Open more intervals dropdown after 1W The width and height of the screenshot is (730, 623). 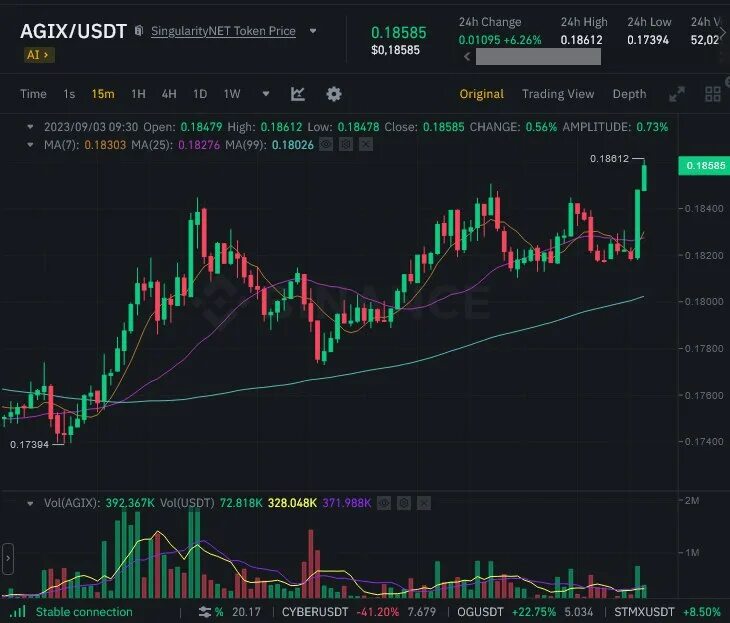pos(266,94)
